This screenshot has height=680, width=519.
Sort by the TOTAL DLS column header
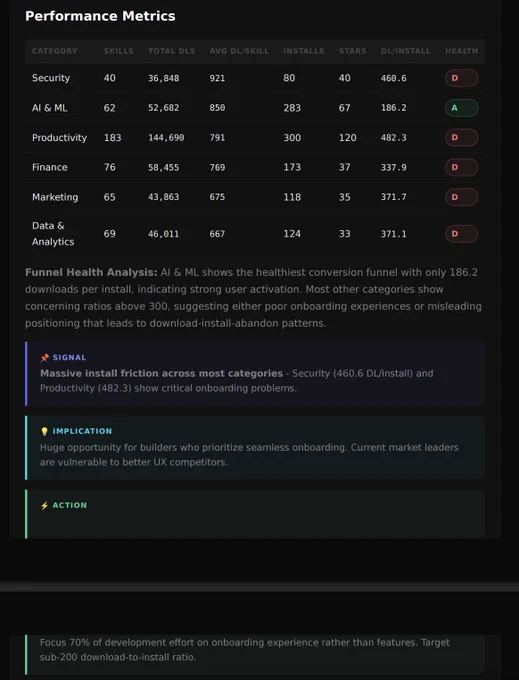pos(172,51)
